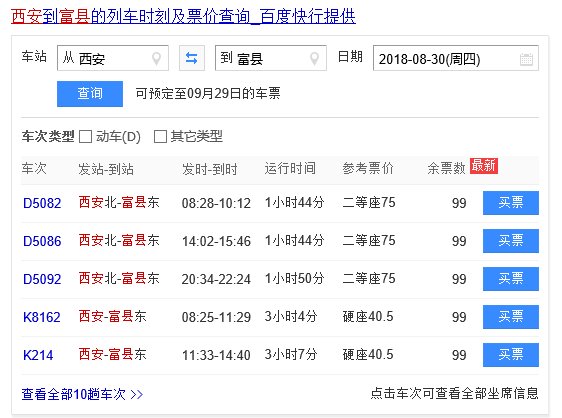This screenshot has height=418, width=562.
Task: Open train D5082 details
Action: 42,203
